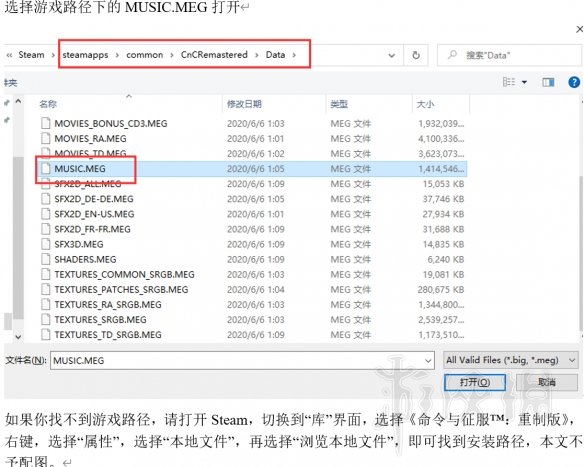Click the 文件名 file name input field
Screen dimensions: 584x467
pyautogui.click(x=242, y=360)
